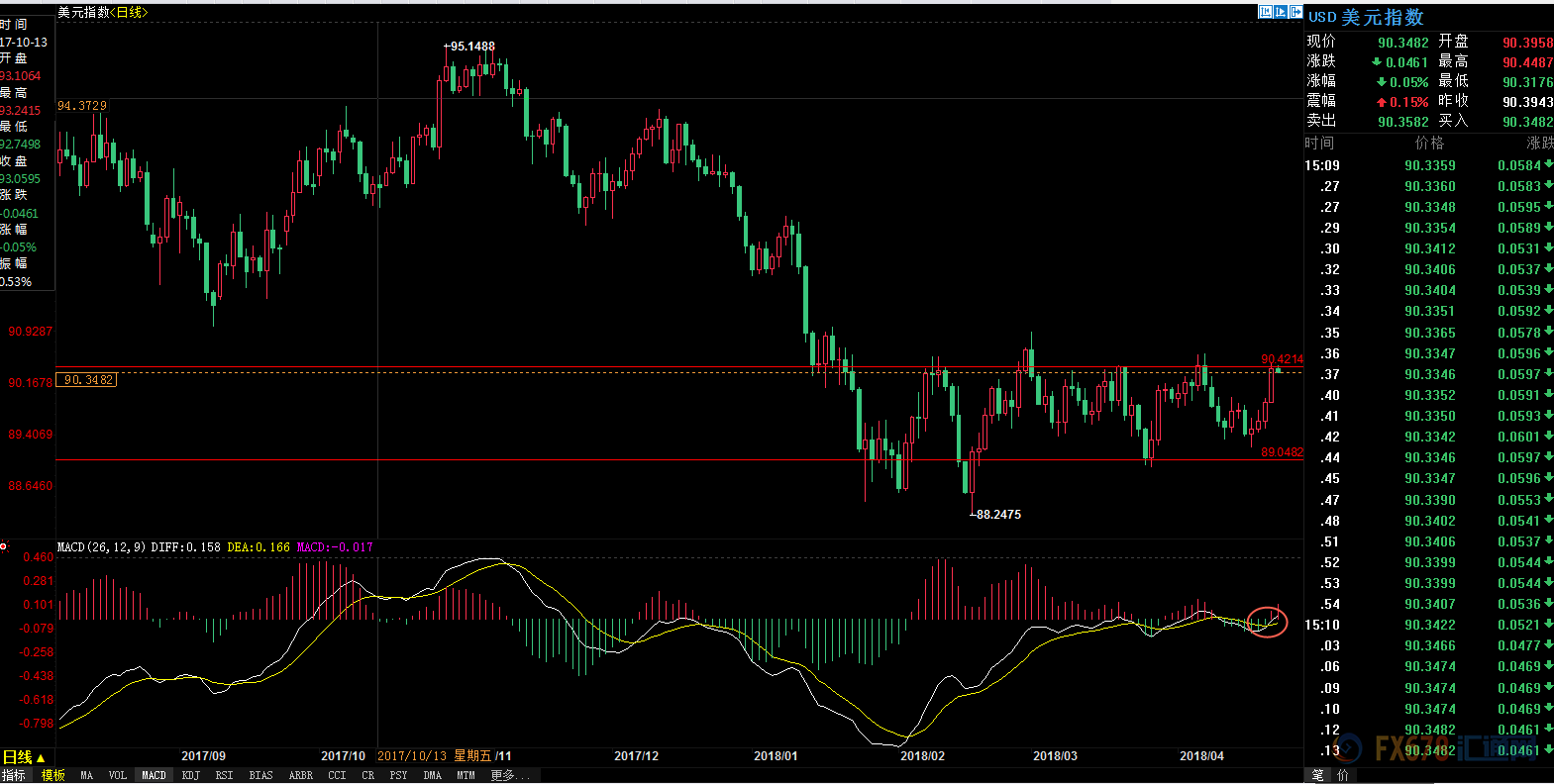Click the 2018/04 axis label
This screenshot has width=1554, height=784.
coord(1201,756)
